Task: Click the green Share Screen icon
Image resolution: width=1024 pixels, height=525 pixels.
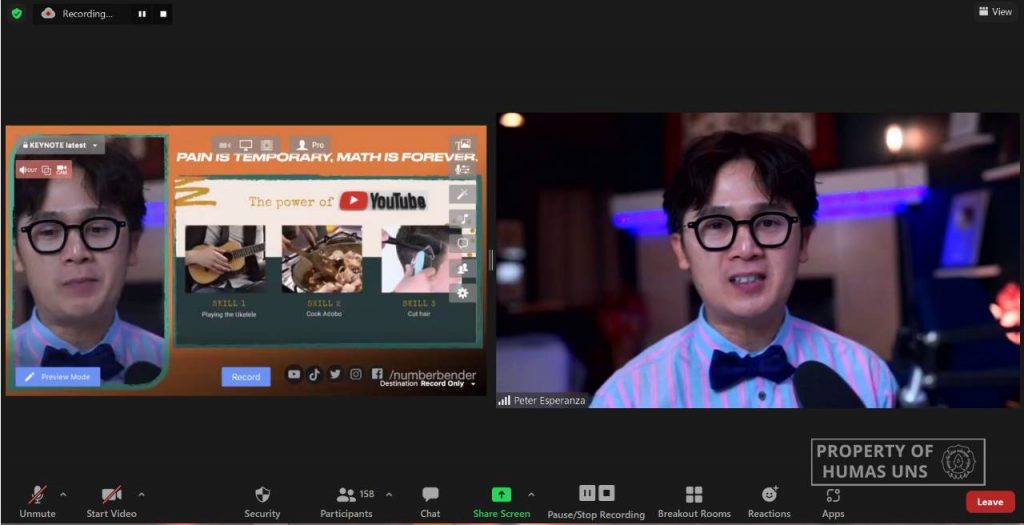Action: coord(502,494)
